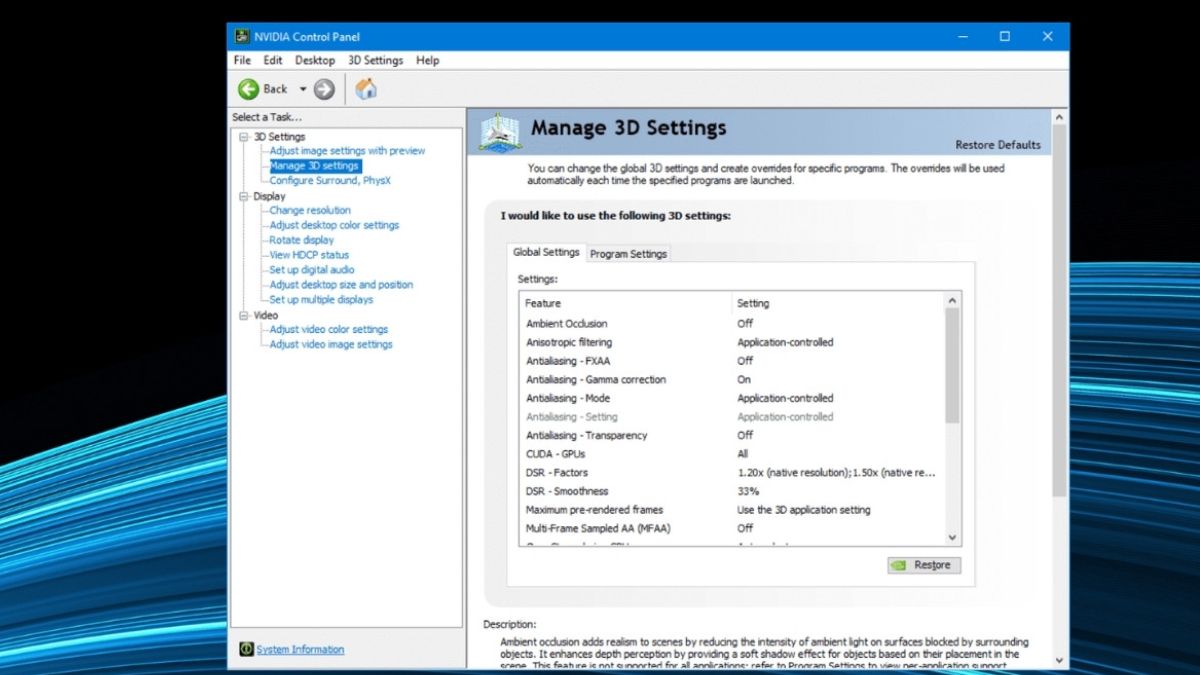Click the Restore button

pyautogui.click(x=924, y=565)
